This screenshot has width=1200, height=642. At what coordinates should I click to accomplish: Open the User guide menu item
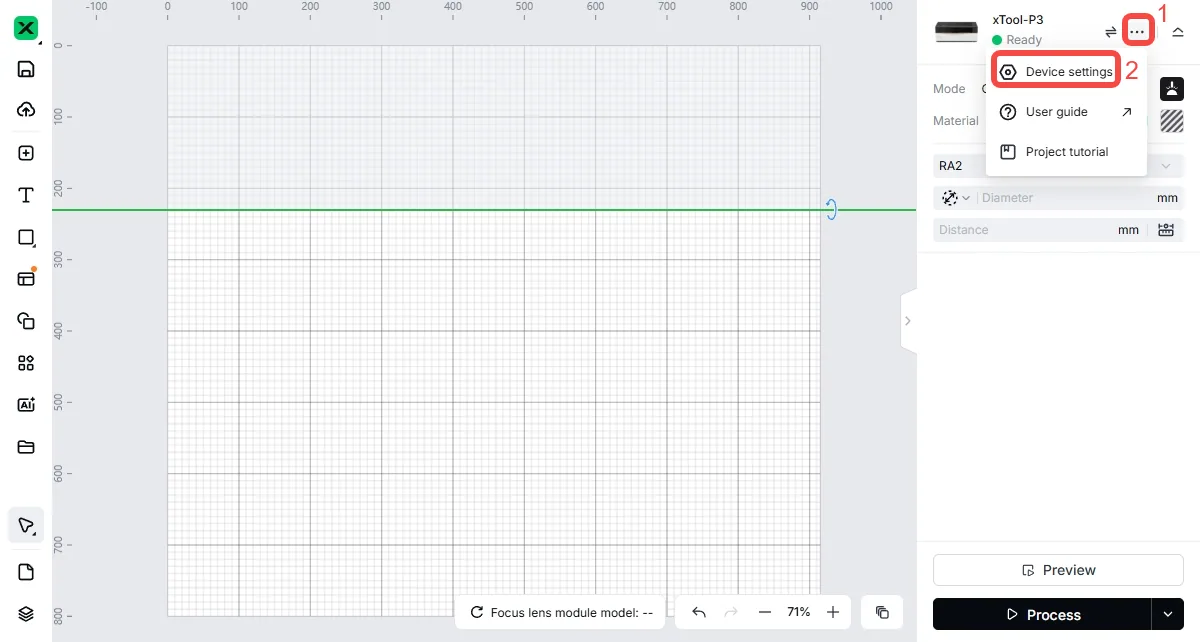click(x=1066, y=112)
